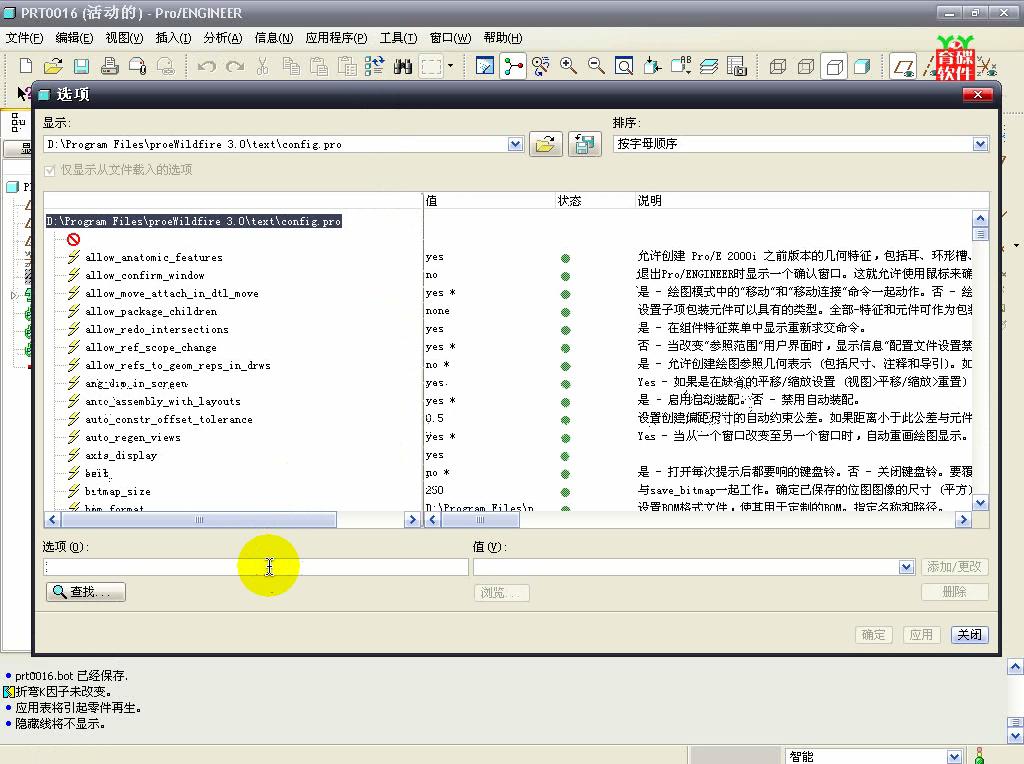The width and height of the screenshot is (1024, 764).
Task: Click the Copy icon in the toolbar
Action: tap(291, 66)
